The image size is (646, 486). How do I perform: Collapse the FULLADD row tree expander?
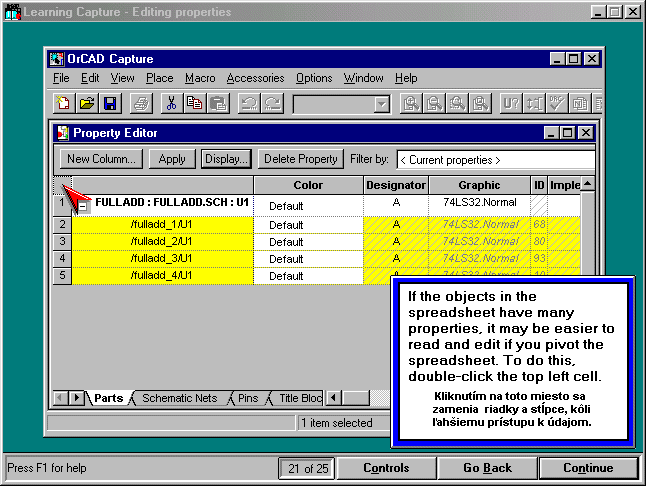click(x=84, y=204)
